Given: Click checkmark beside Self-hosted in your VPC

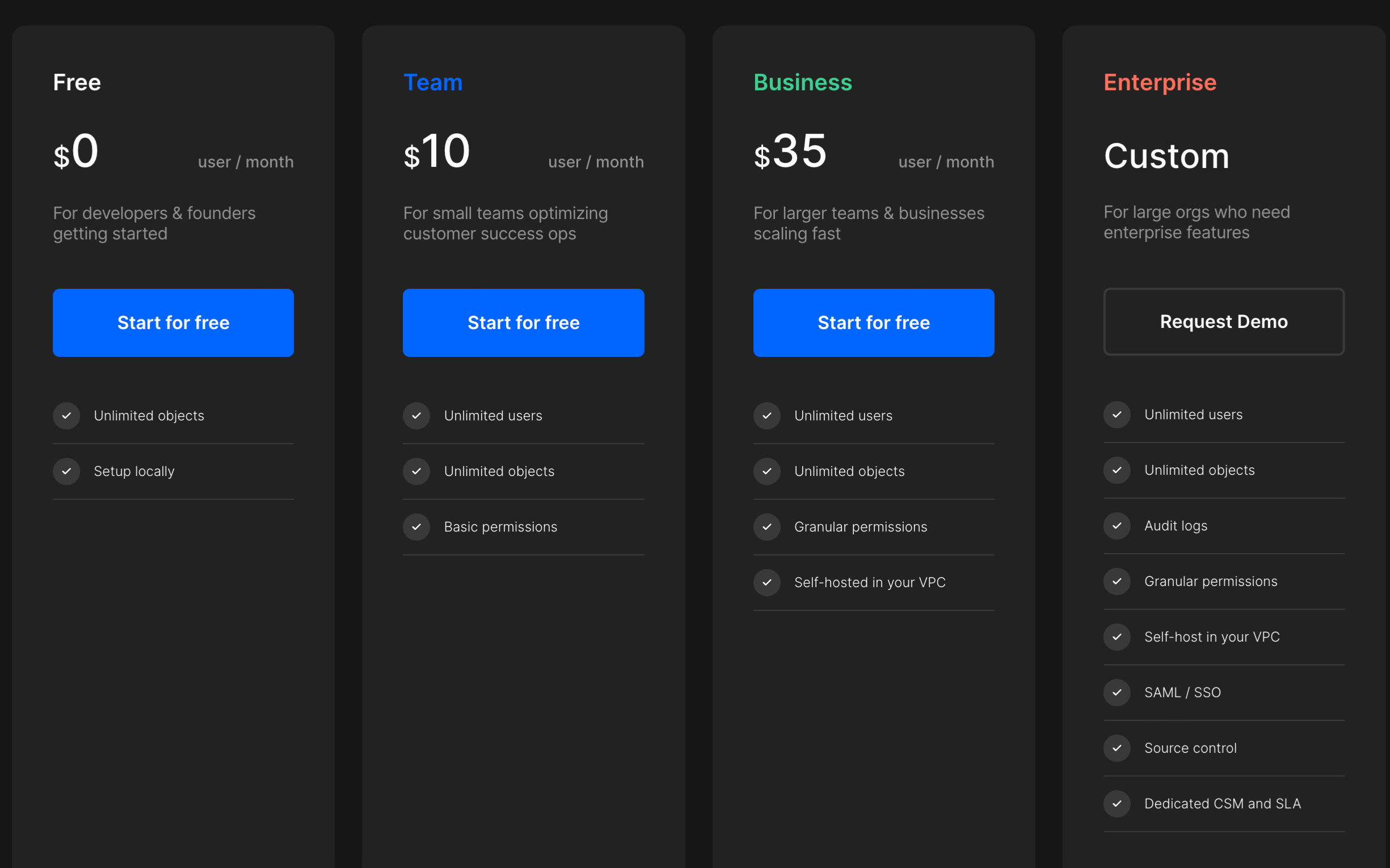Looking at the screenshot, I should (766, 583).
